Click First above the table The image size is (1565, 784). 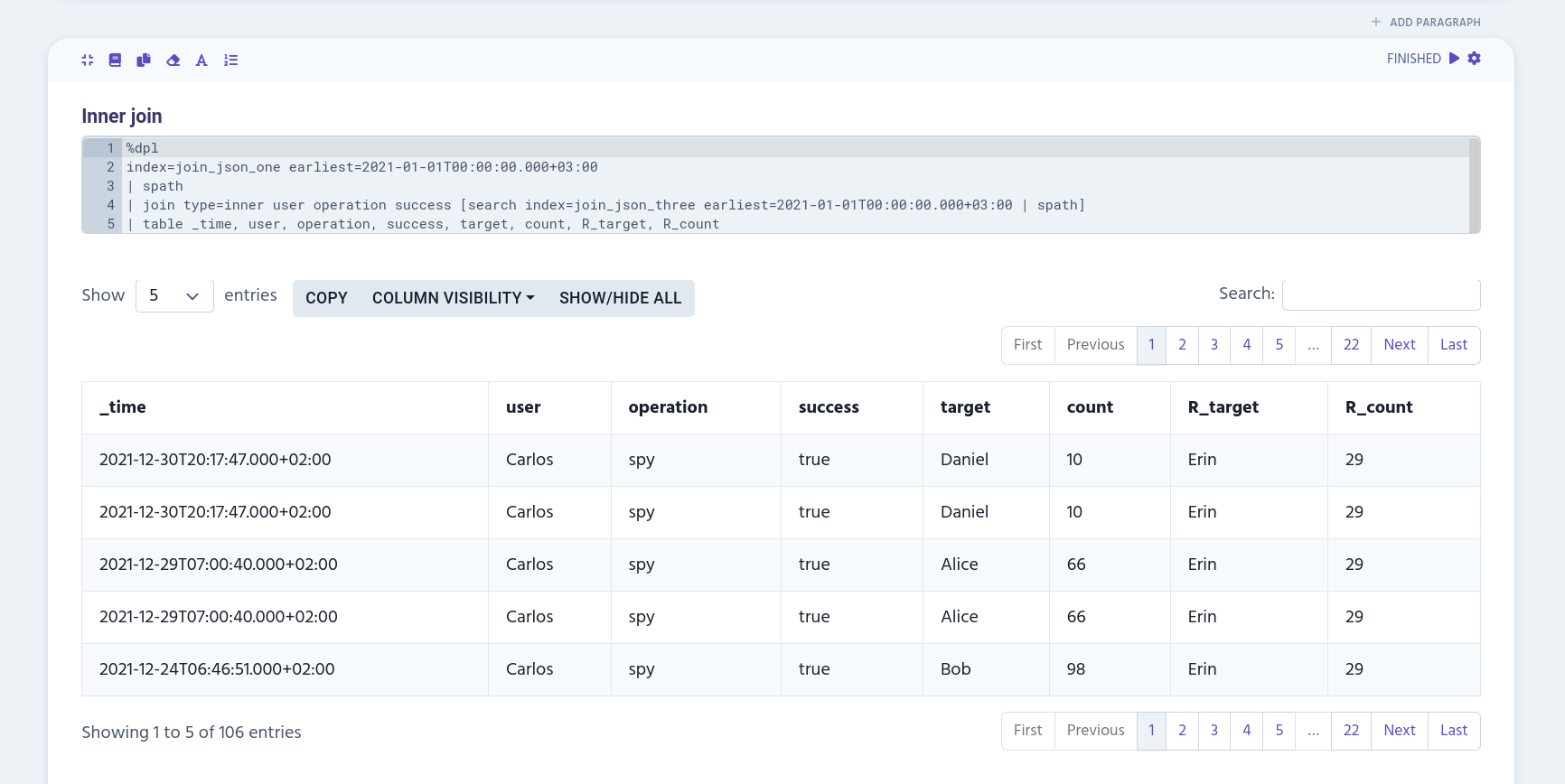(1028, 345)
